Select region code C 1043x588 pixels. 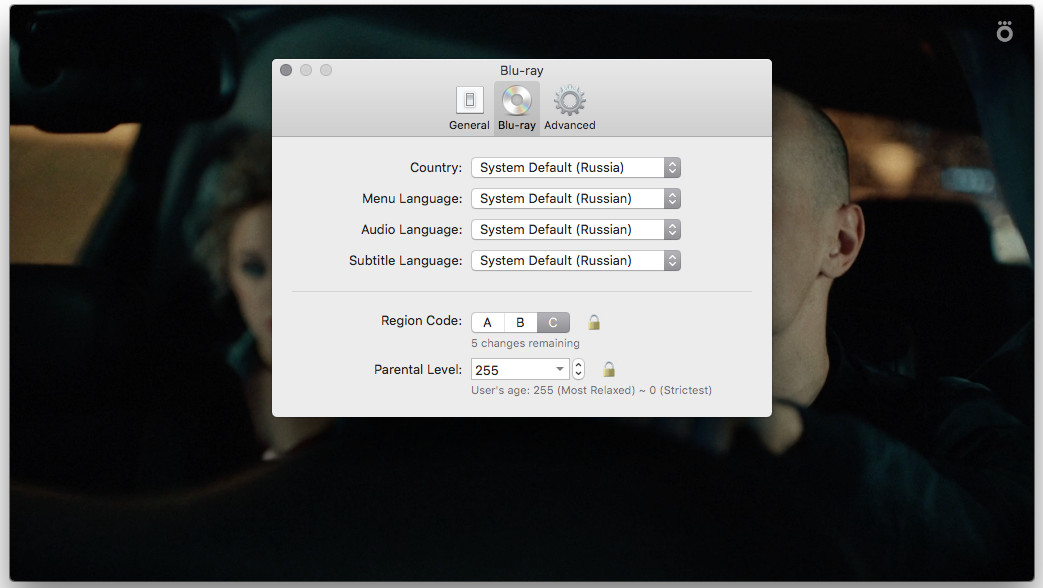pos(553,323)
